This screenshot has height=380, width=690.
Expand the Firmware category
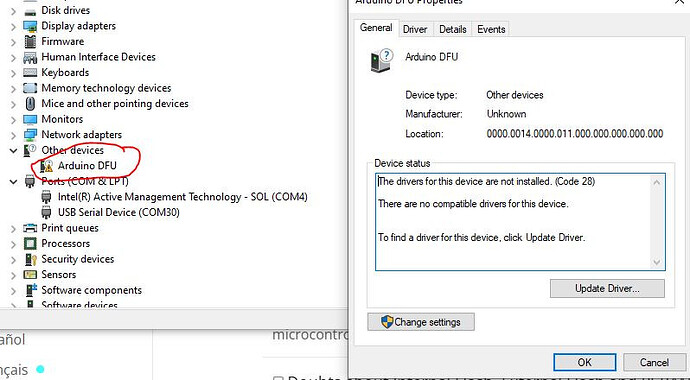point(13,42)
